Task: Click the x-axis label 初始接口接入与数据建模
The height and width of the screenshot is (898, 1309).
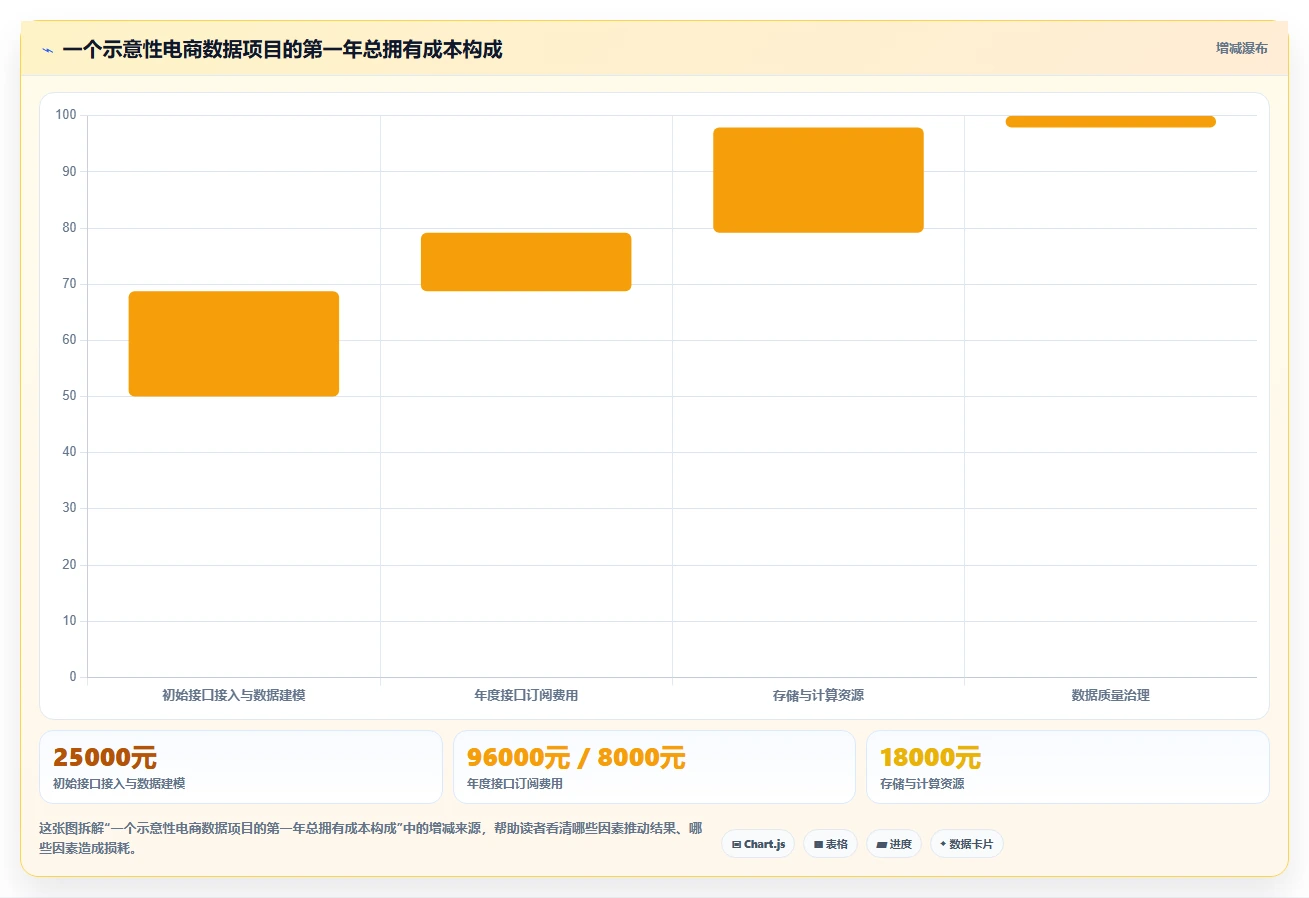Action: coord(234,695)
